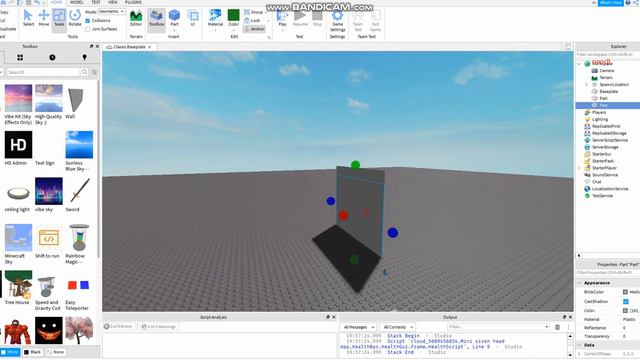
Task: Open the Toolbox filter options icon
Action: tap(94, 72)
